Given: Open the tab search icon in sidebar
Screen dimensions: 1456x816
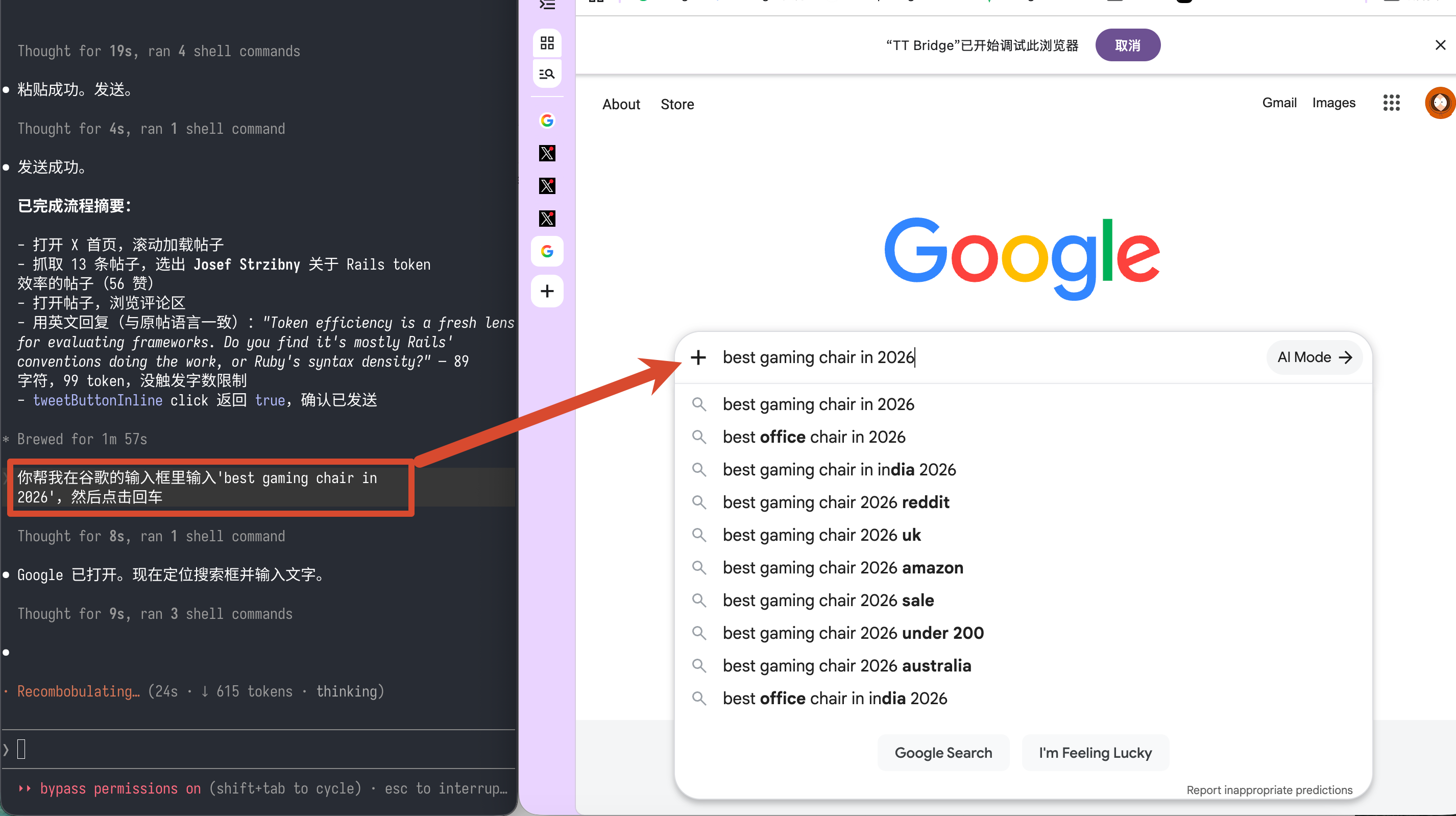Looking at the screenshot, I should tap(547, 74).
